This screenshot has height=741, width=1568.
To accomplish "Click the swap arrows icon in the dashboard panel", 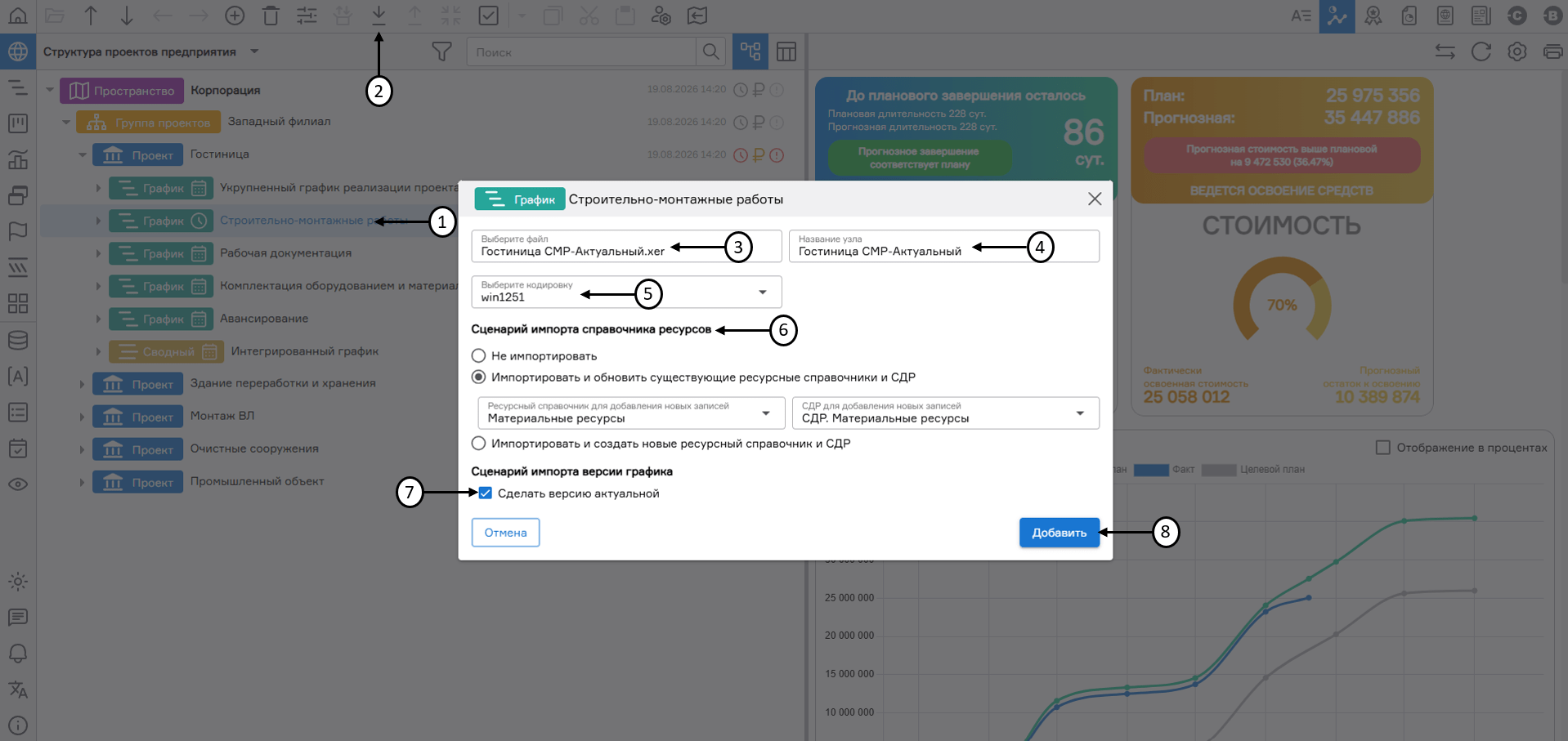I will tap(1445, 51).
